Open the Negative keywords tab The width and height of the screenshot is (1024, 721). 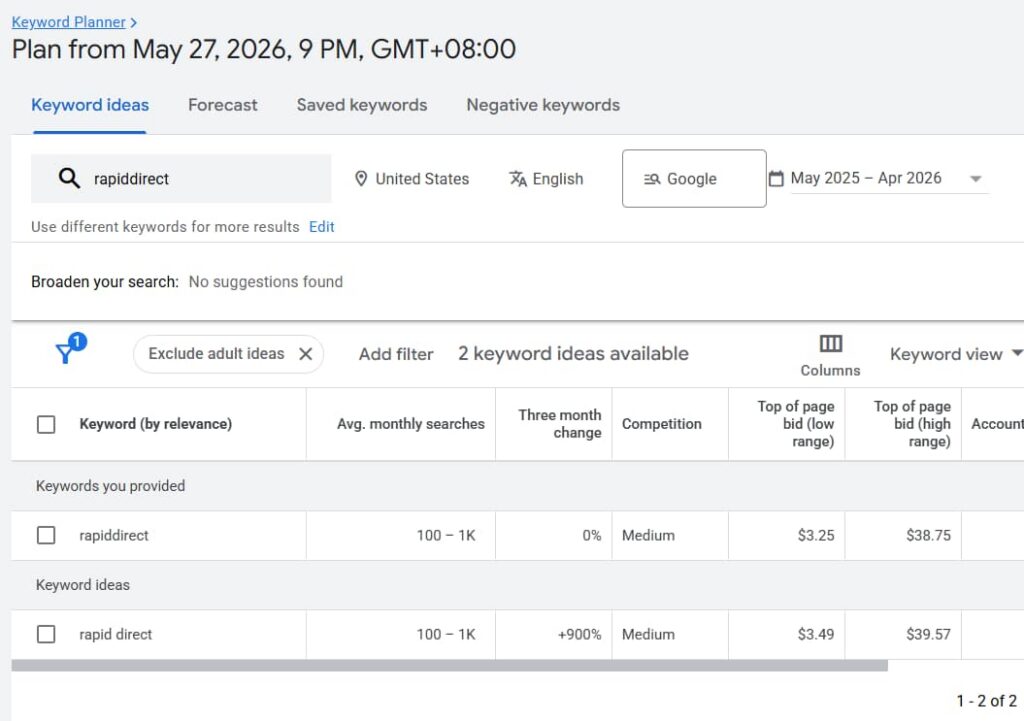(543, 105)
